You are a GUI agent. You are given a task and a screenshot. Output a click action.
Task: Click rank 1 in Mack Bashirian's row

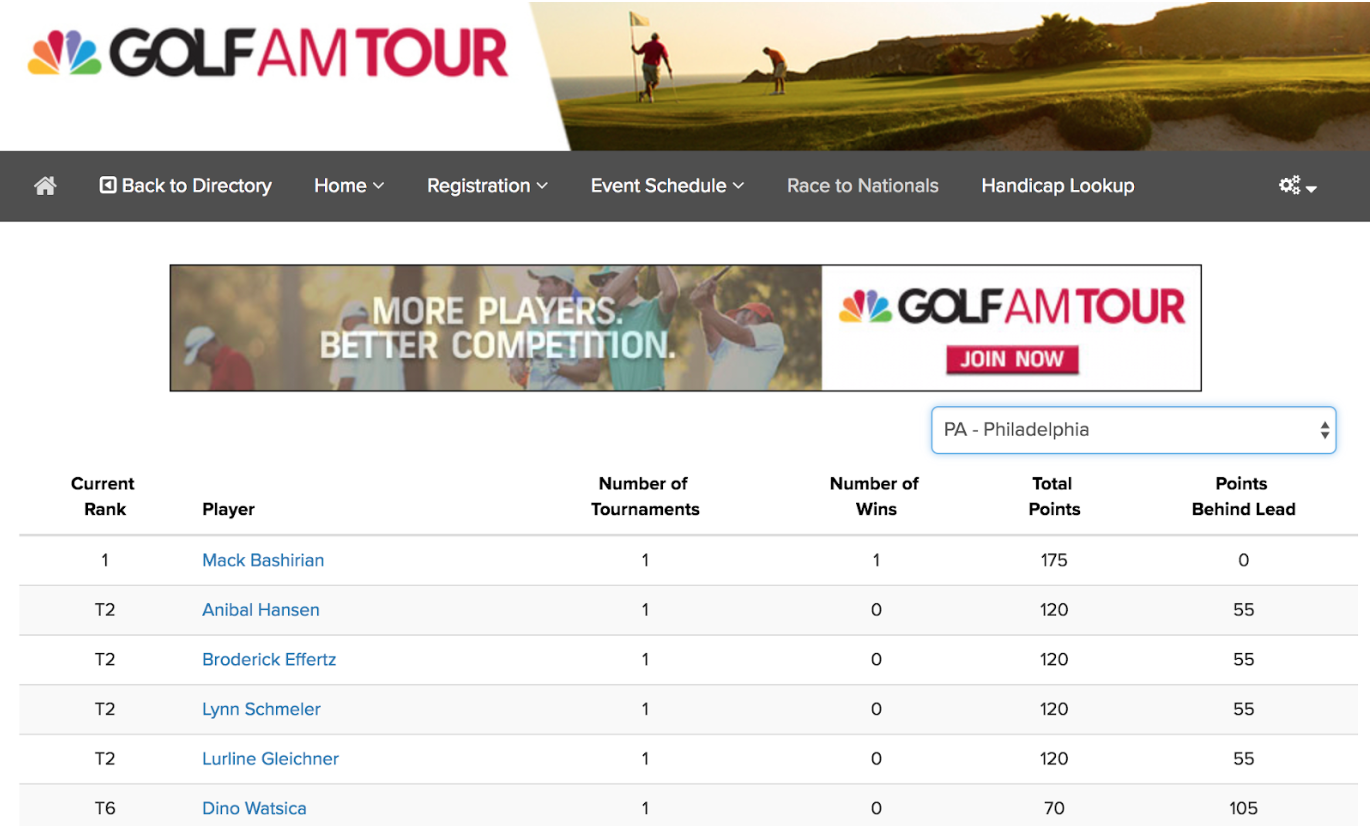point(104,560)
